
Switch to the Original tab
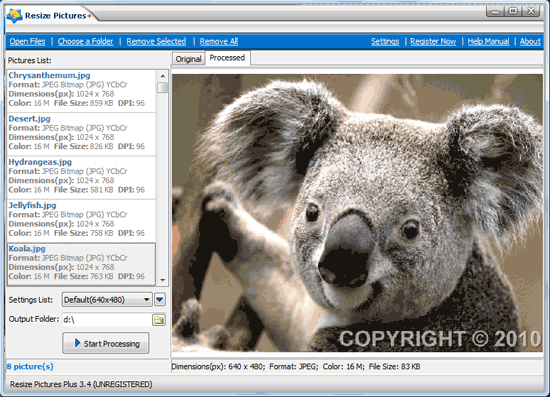coord(188,59)
